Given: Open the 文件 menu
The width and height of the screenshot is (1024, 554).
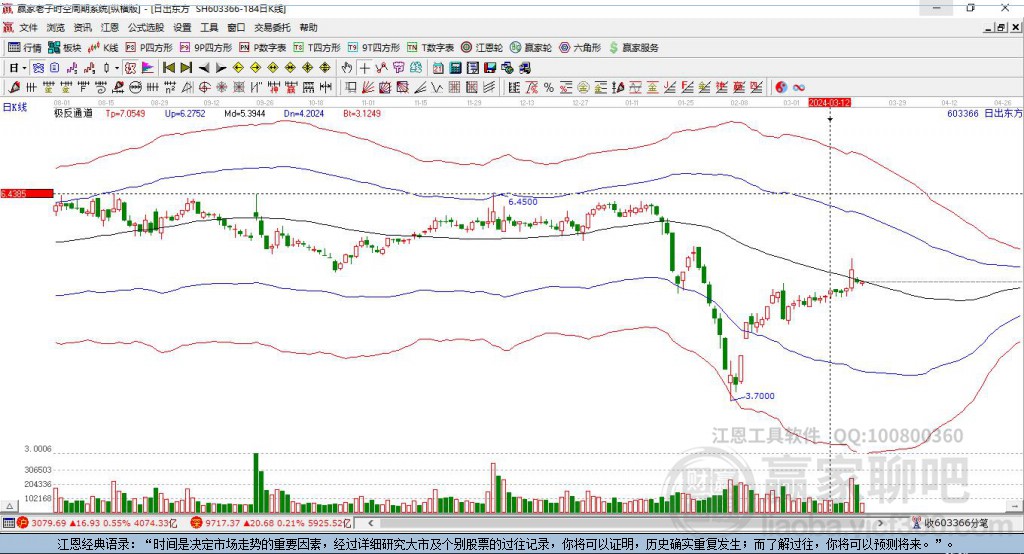Looking at the screenshot, I should [28, 27].
